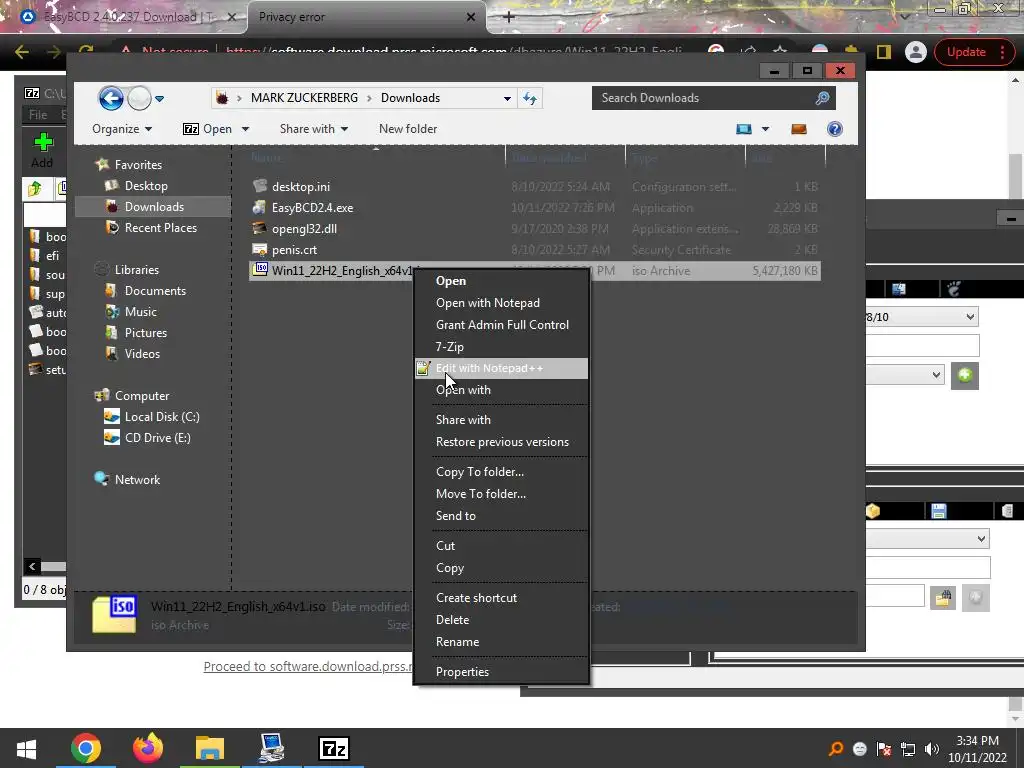Click the volume speaker tray icon
Screen dimensions: 1024x768
pos(931,749)
